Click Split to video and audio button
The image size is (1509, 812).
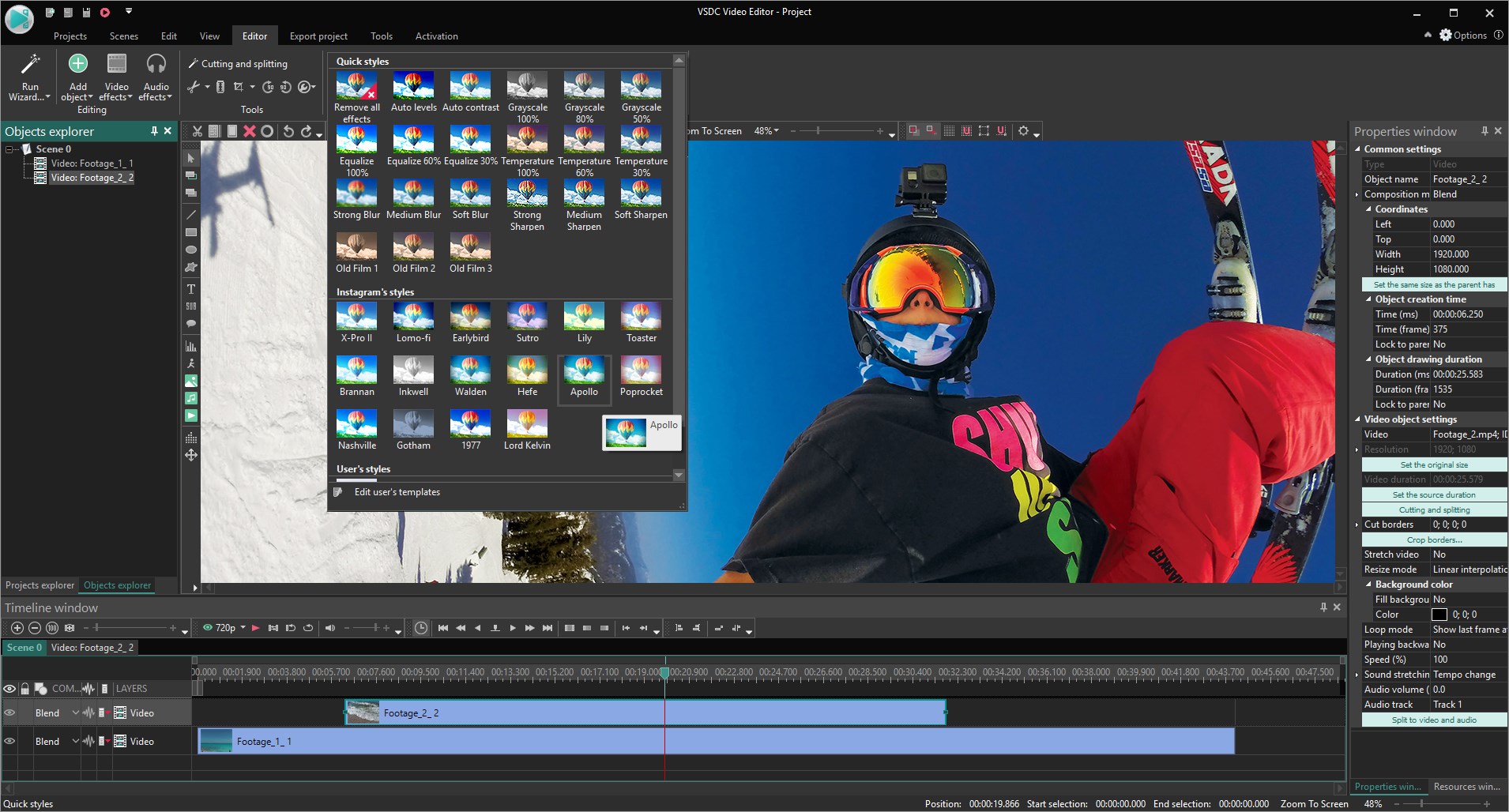(1433, 720)
